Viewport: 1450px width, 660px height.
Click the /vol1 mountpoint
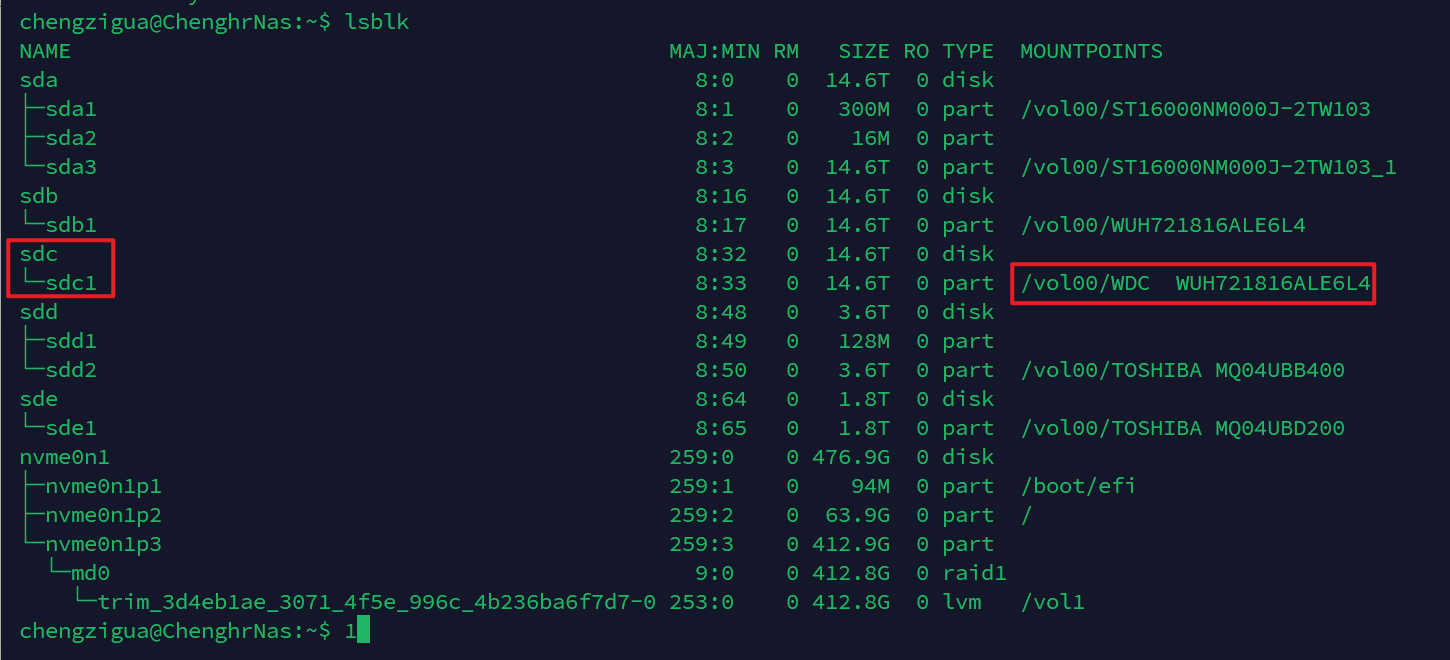tap(1052, 602)
